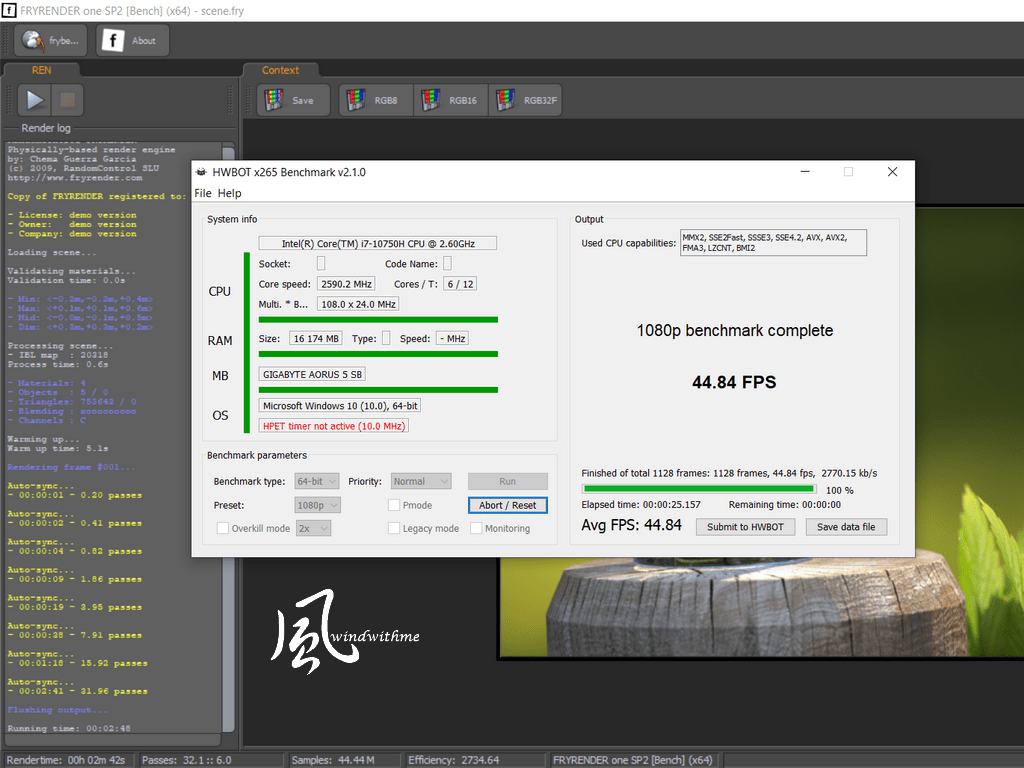Viewport: 1024px width, 768px height.
Task: Click the Run benchmark button
Action: pyautogui.click(x=507, y=481)
